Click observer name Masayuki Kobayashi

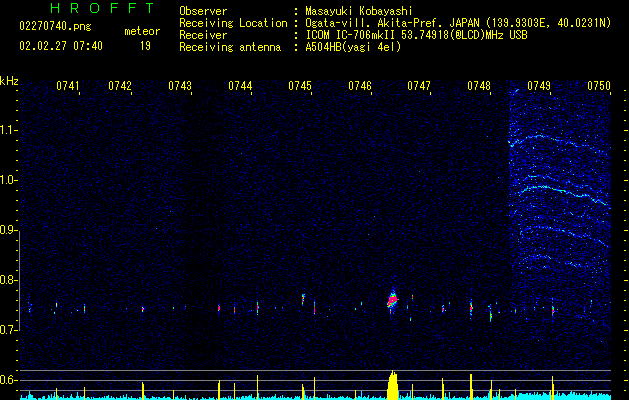click(359, 11)
